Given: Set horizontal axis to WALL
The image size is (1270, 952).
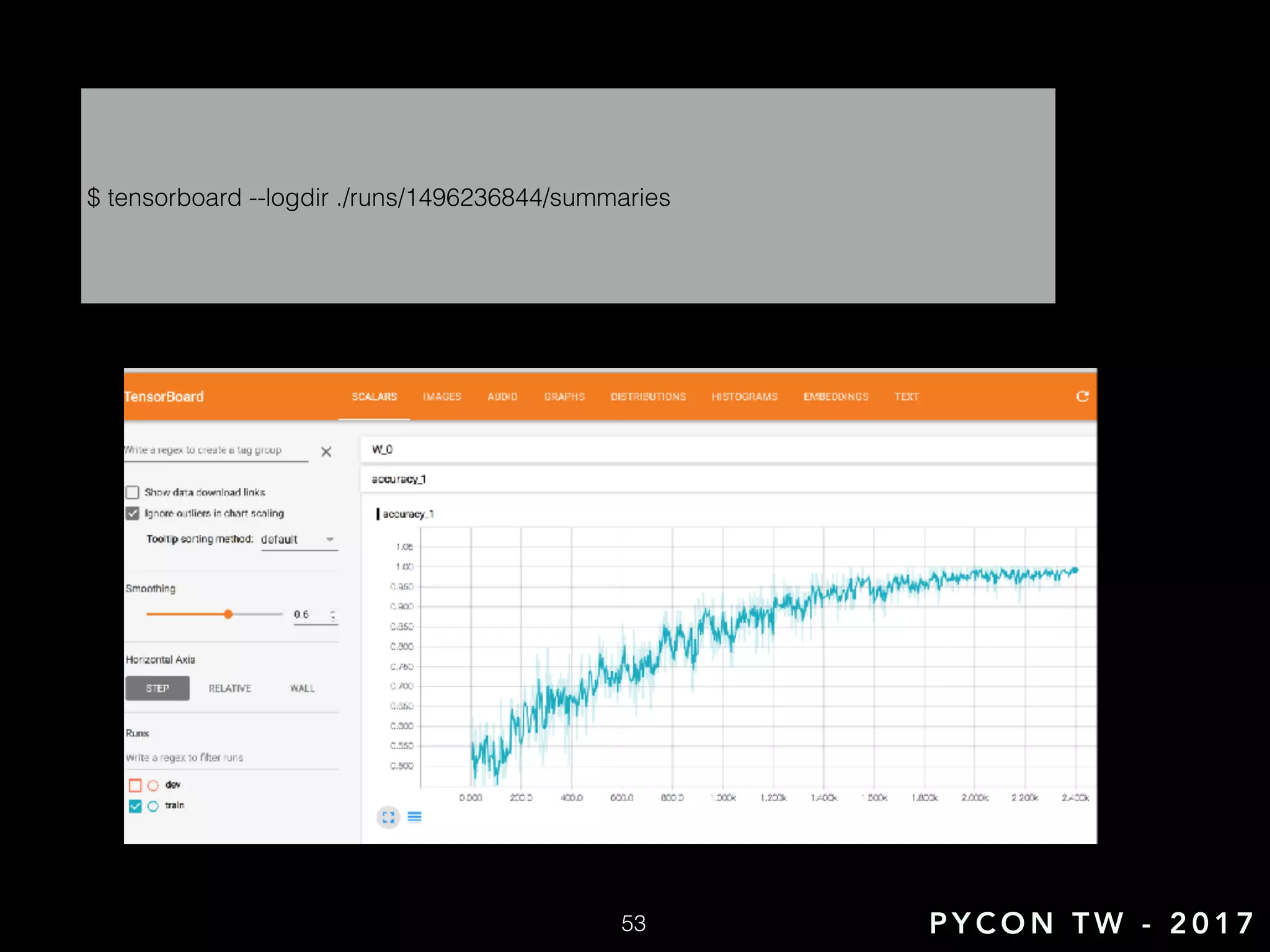Looking at the screenshot, I should point(303,689).
